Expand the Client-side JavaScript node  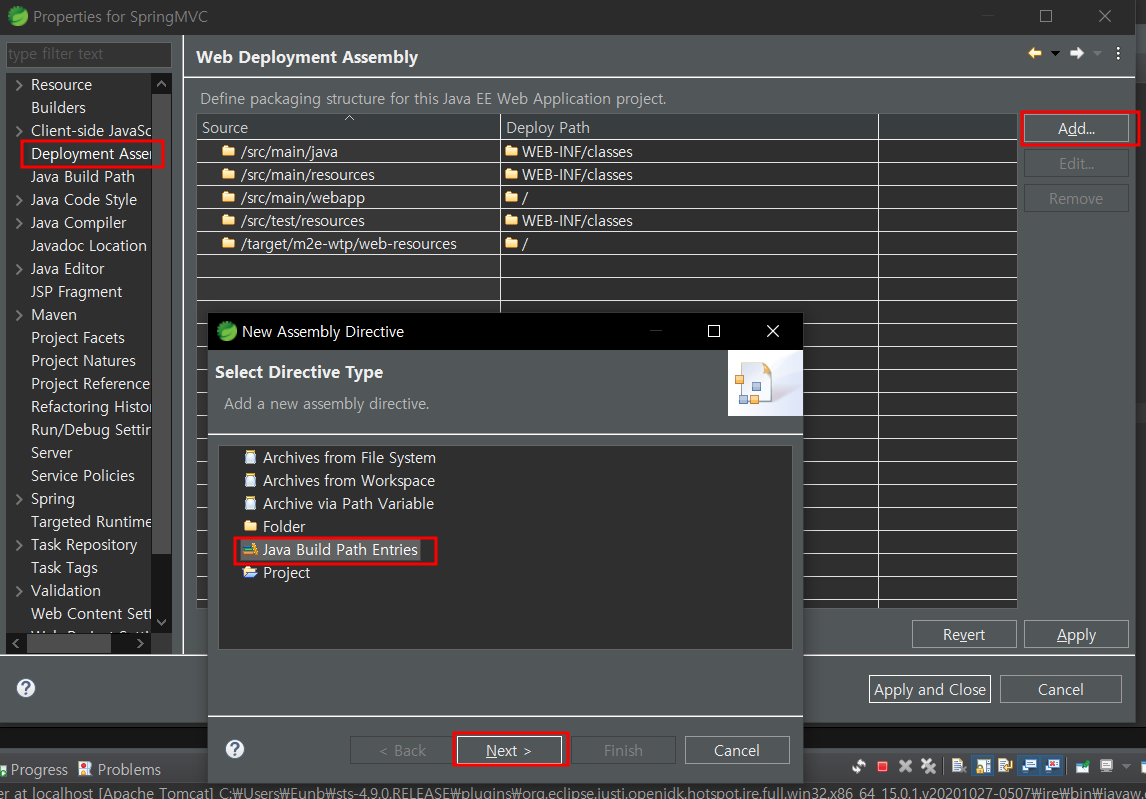19,131
